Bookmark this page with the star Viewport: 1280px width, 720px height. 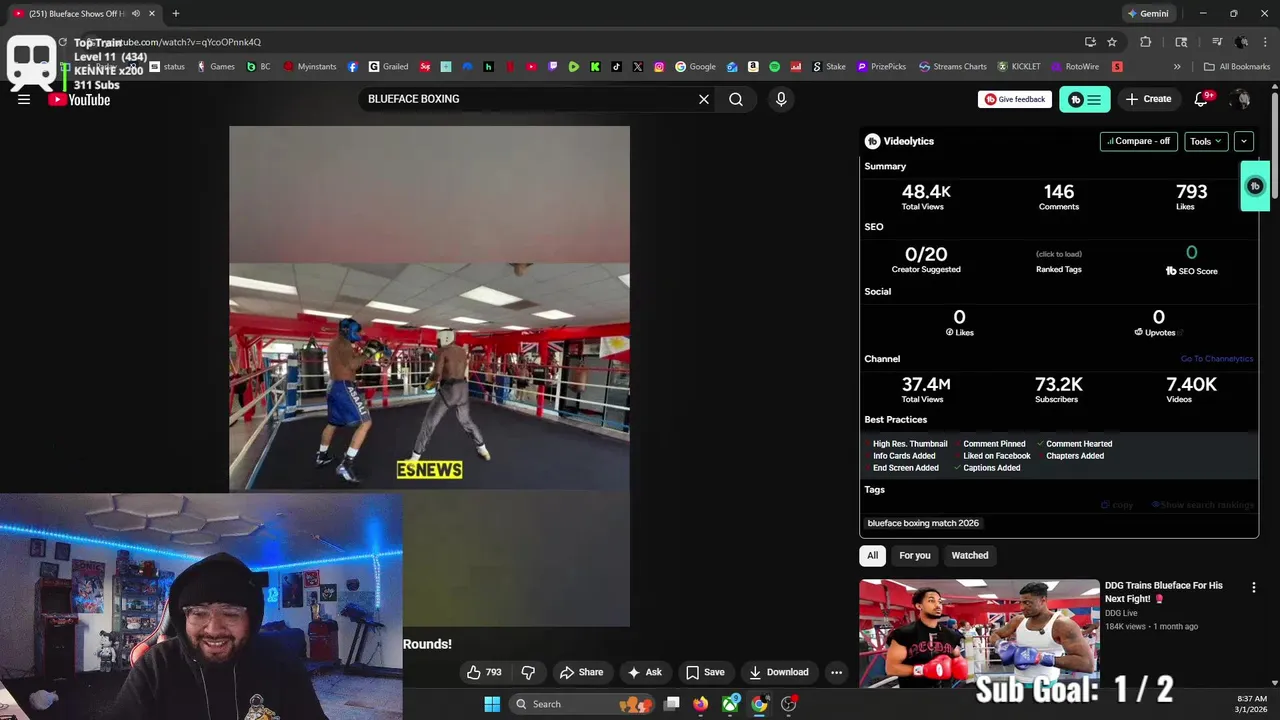coord(1112,42)
